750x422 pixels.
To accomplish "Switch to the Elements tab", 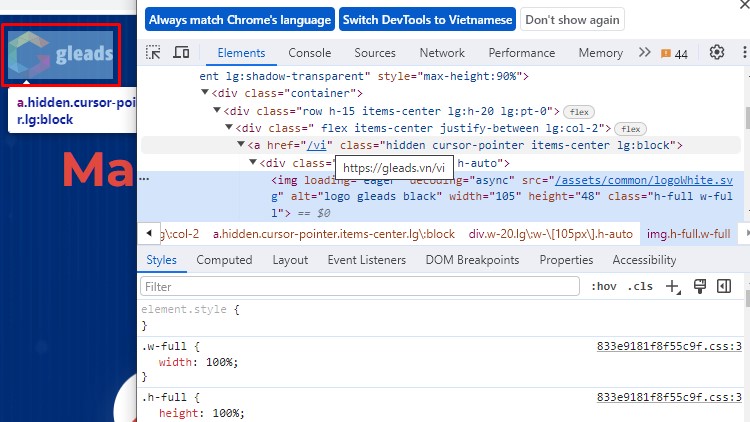I will (241, 53).
